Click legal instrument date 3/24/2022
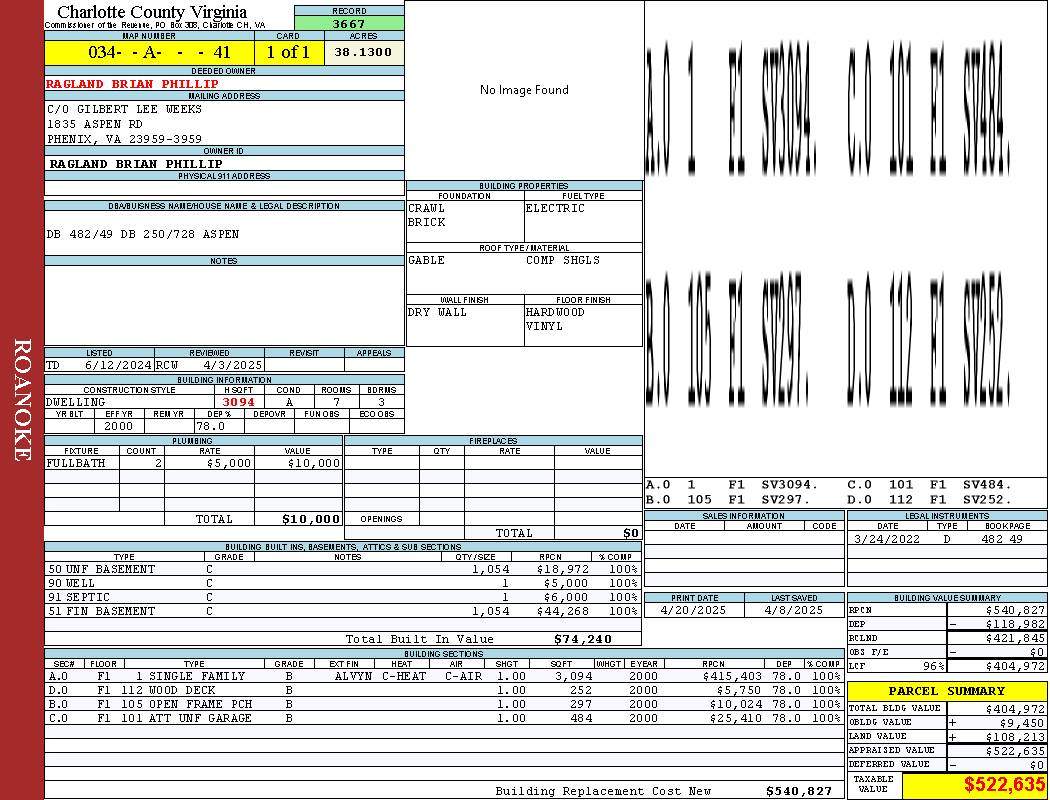 (887, 539)
